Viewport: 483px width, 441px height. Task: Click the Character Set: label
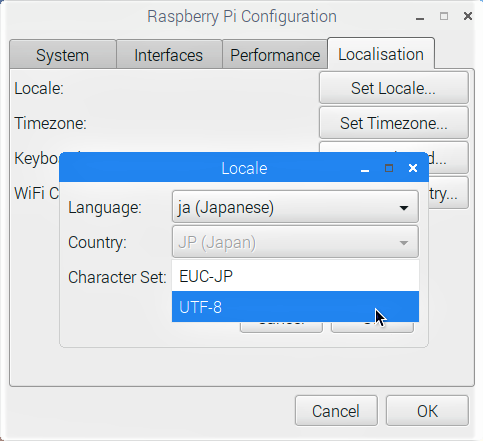[x=117, y=277]
